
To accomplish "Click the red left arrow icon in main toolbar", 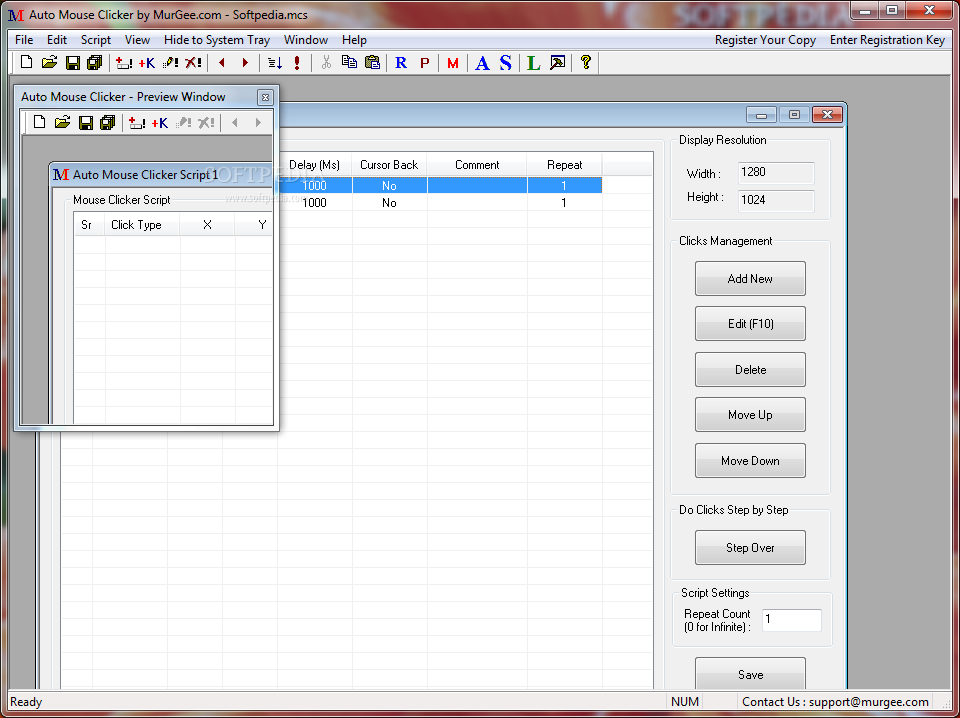I will point(222,62).
